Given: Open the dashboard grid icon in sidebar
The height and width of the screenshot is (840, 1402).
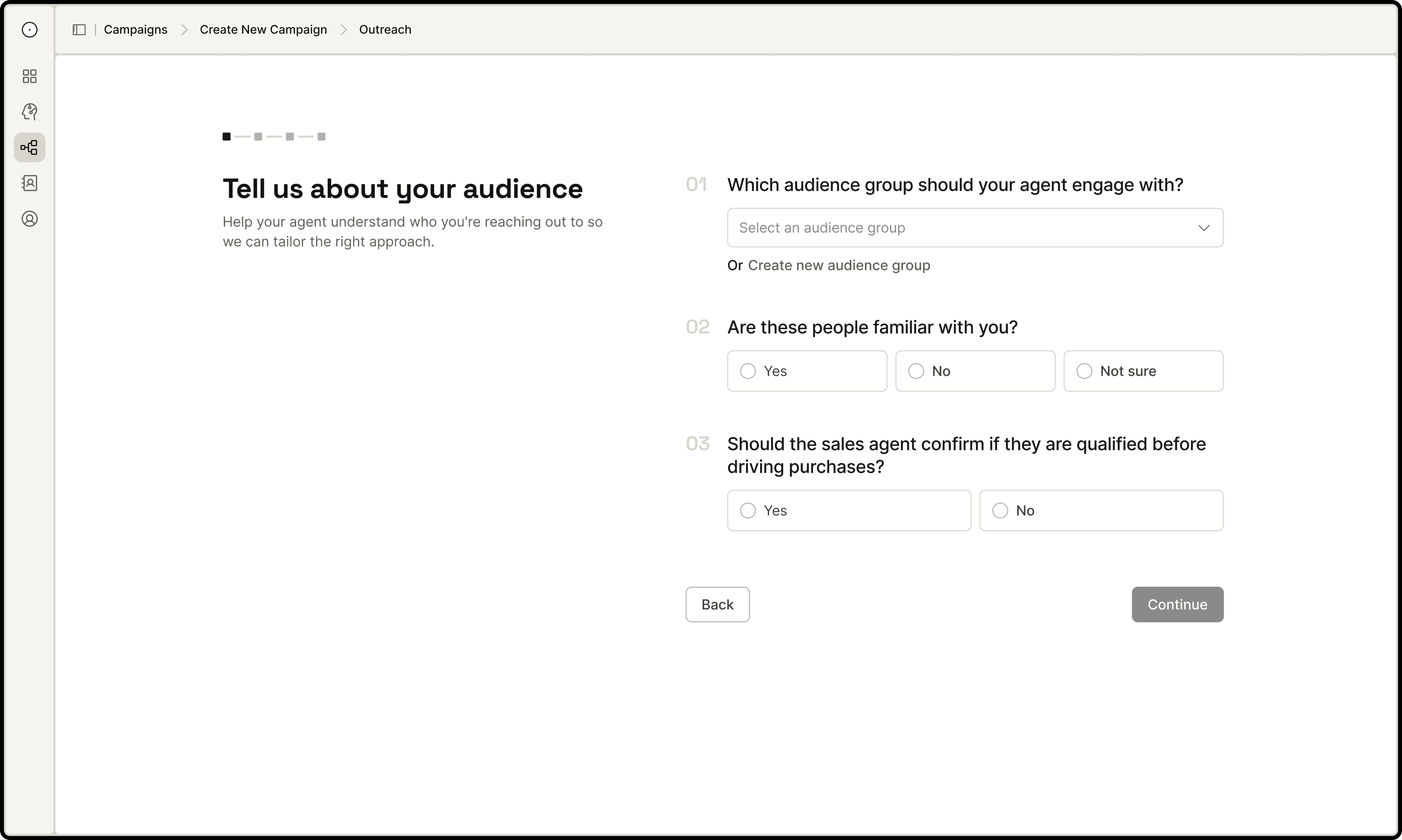Looking at the screenshot, I should tap(30, 76).
